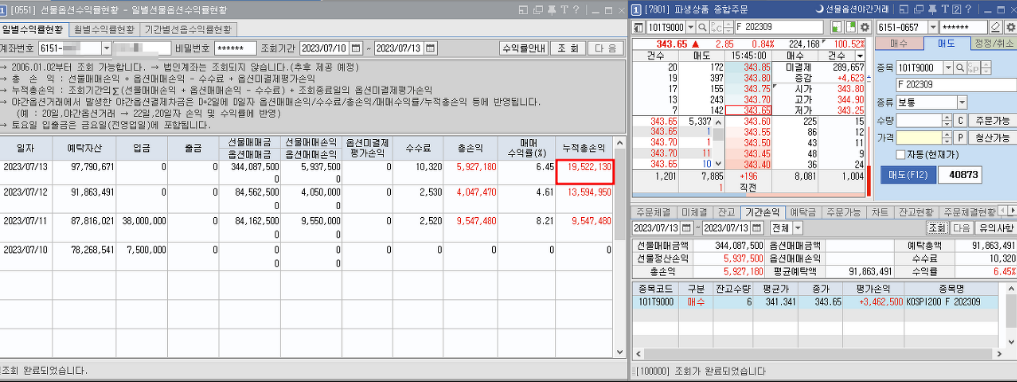Open dropdown arrow in order book header
Image resolution: width=1017 pixels, height=382 pixels.
point(861,56)
